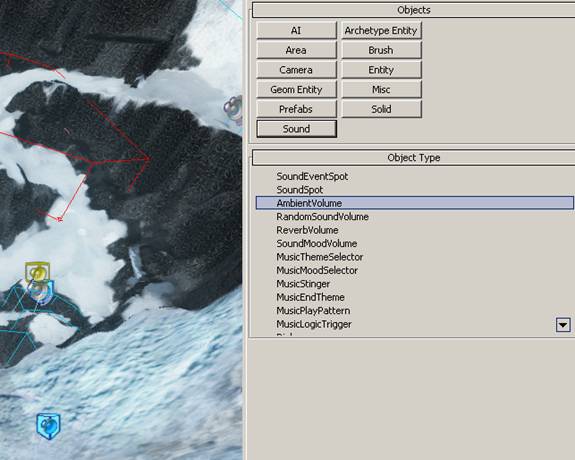Select the purple entity icon near the viewport edge

tap(233, 107)
